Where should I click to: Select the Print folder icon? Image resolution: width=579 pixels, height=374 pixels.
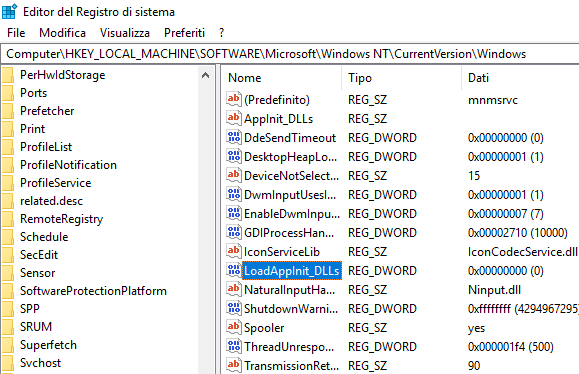[x=8, y=129]
